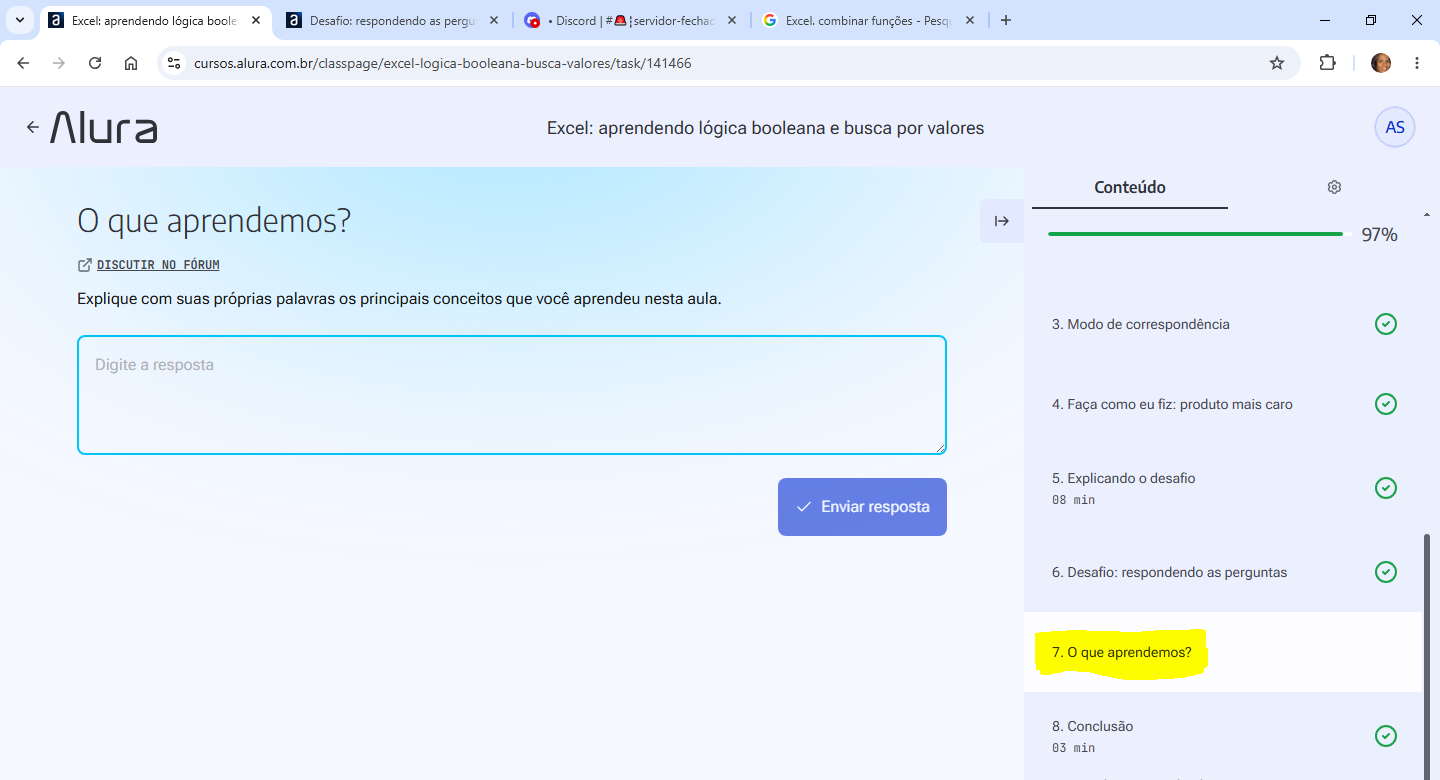This screenshot has width=1440, height=780.
Task: Open the tab search dropdown arrow
Action: tap(19, 20)
